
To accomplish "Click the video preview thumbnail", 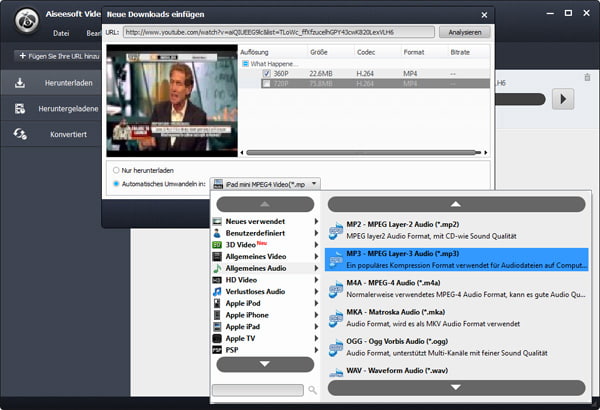I will tap(172, 101).
